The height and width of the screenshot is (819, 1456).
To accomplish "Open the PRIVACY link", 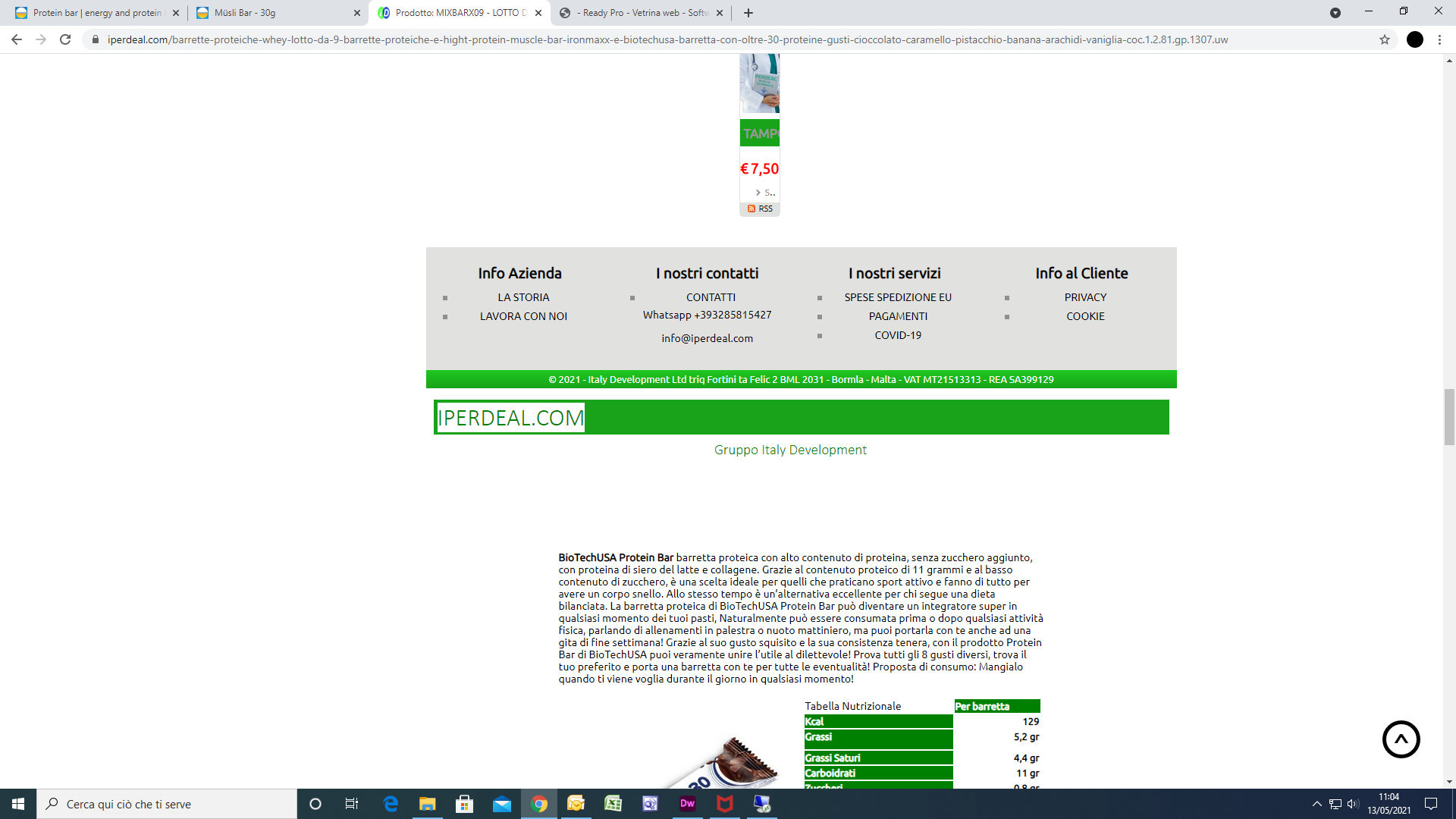I will (1085, 297).
